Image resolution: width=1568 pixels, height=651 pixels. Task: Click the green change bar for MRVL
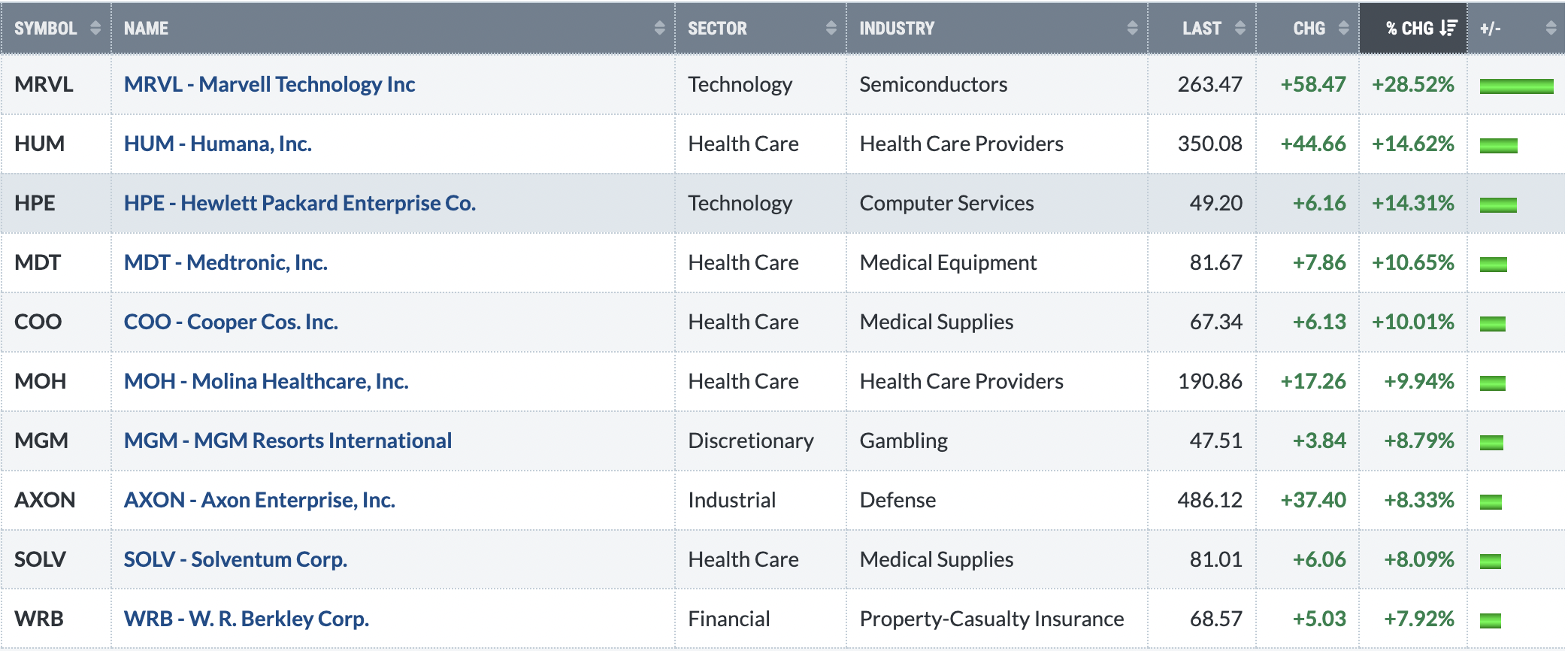click(x=1516, y=86)
